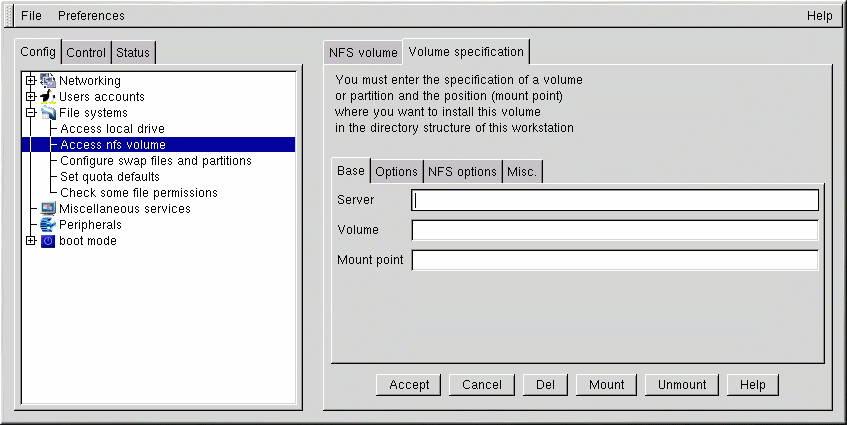Viewport: 847px width, 425px height.
Task: Click the Users accounts penguin icon
Action: click(48, 97)
